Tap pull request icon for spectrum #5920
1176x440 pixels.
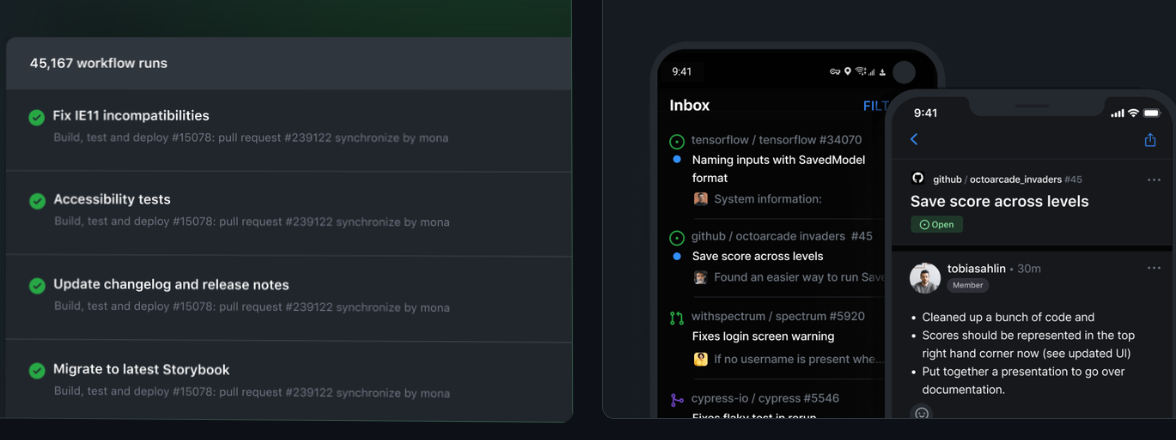coord(676,318)
